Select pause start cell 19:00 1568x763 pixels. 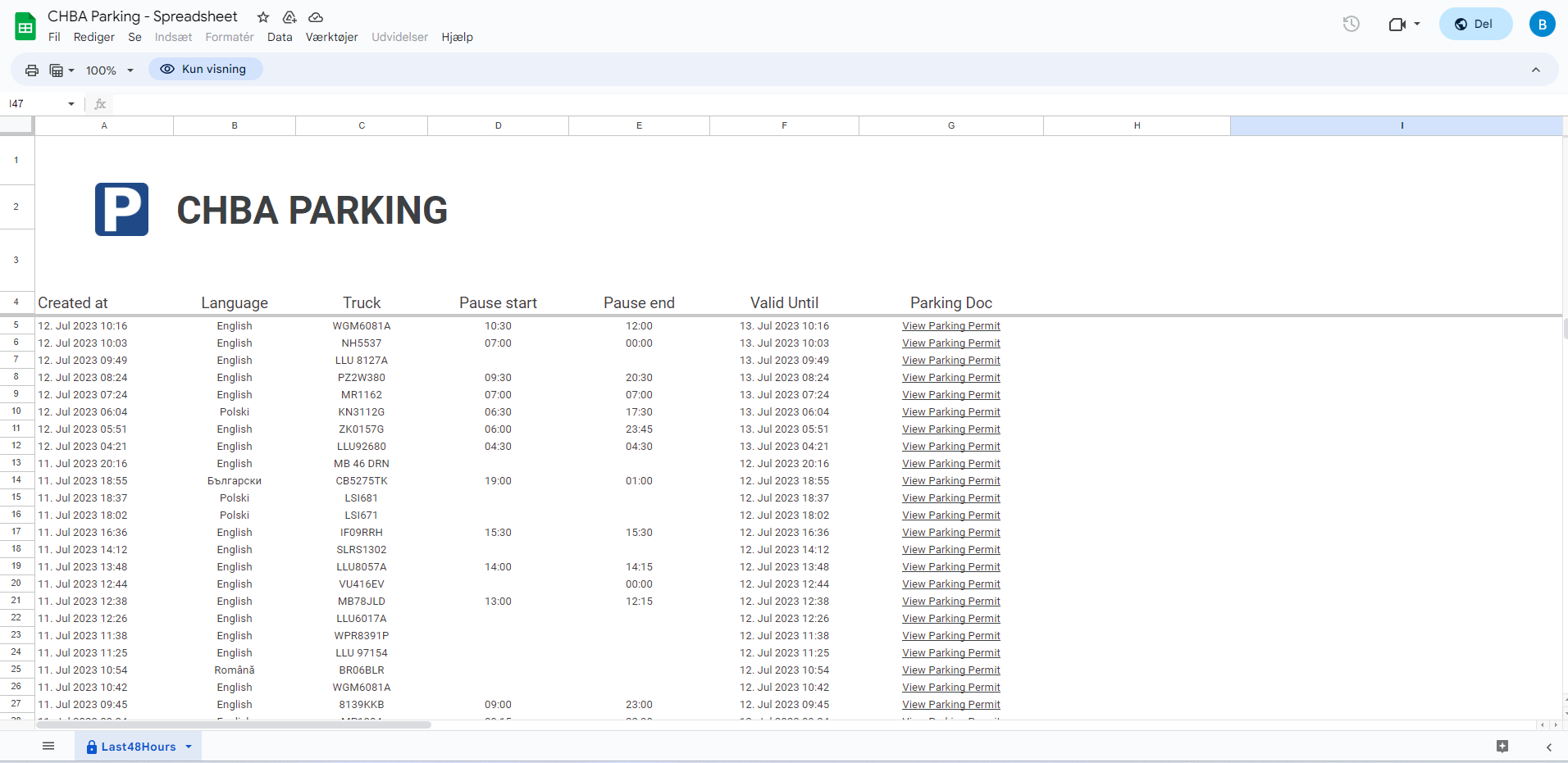[x=498, y=481]
